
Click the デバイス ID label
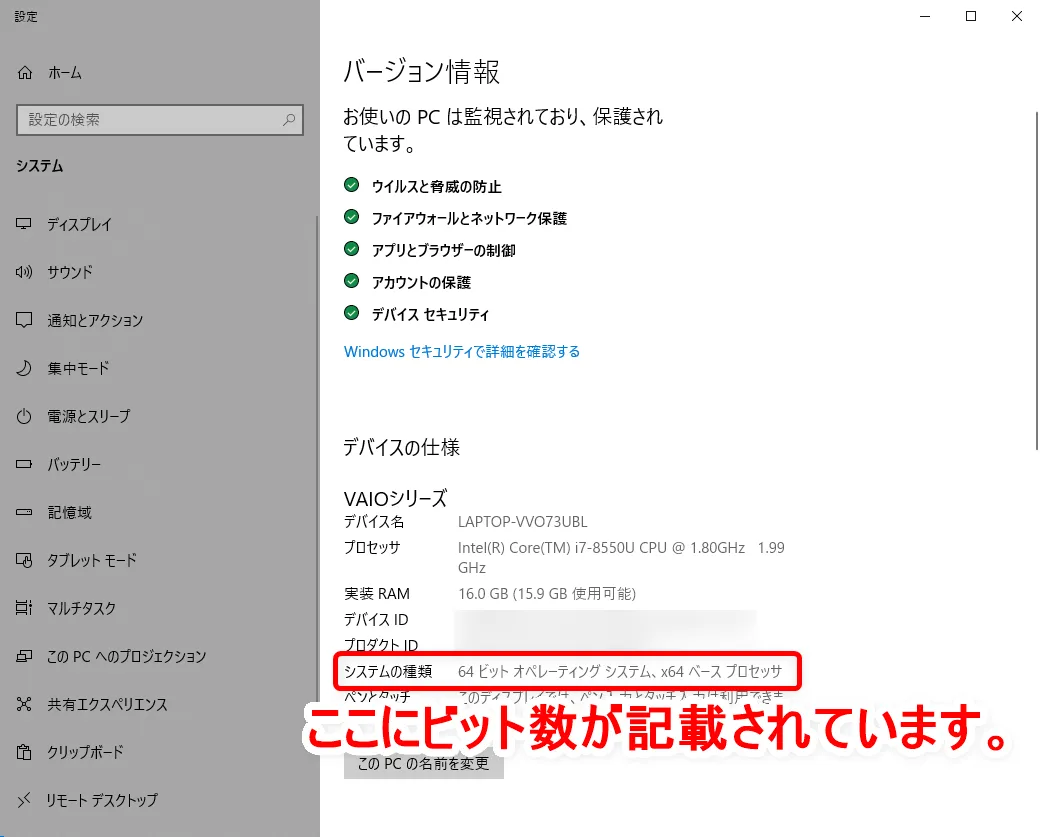[376, 619]
